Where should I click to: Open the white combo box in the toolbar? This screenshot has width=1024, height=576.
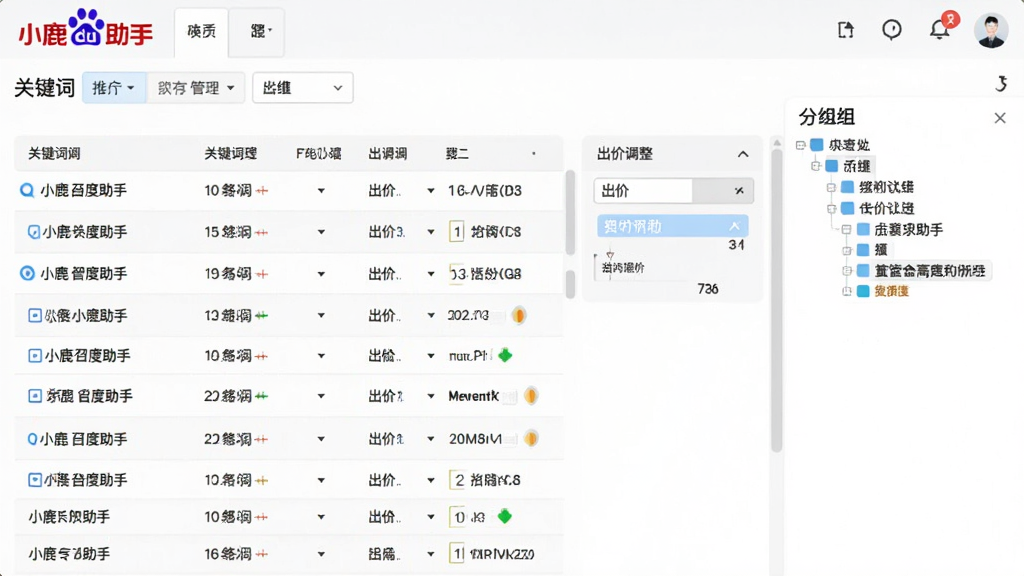[303, 88]
